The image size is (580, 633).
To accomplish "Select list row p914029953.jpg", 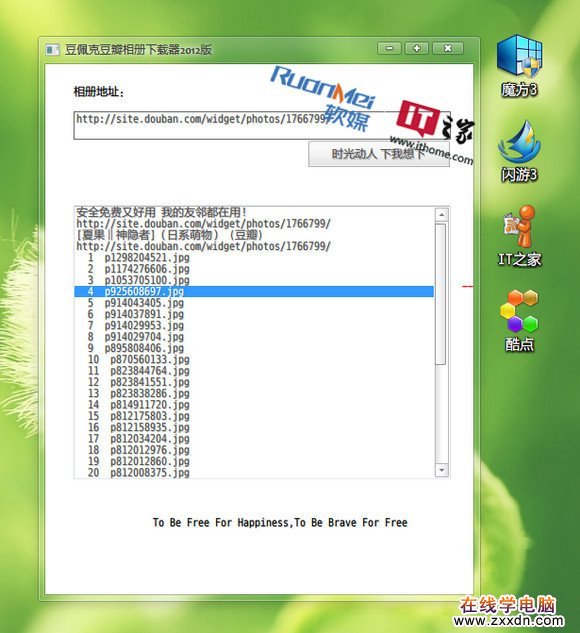I will (254, 325).
